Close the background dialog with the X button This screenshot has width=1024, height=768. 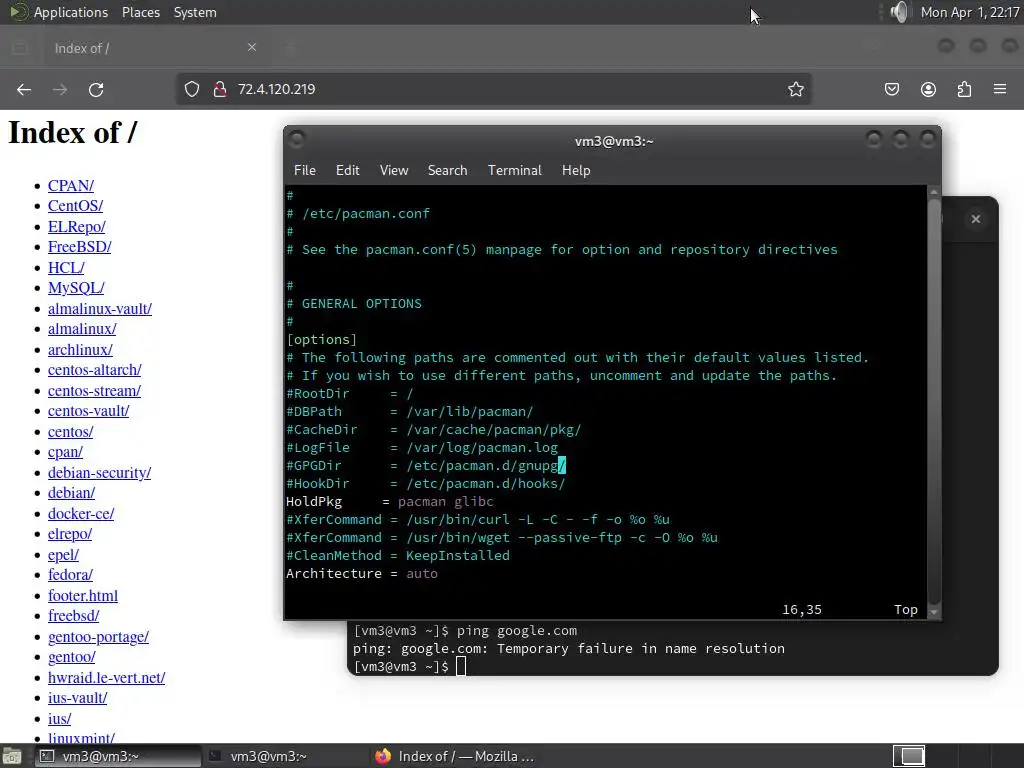tap(976, 219)
